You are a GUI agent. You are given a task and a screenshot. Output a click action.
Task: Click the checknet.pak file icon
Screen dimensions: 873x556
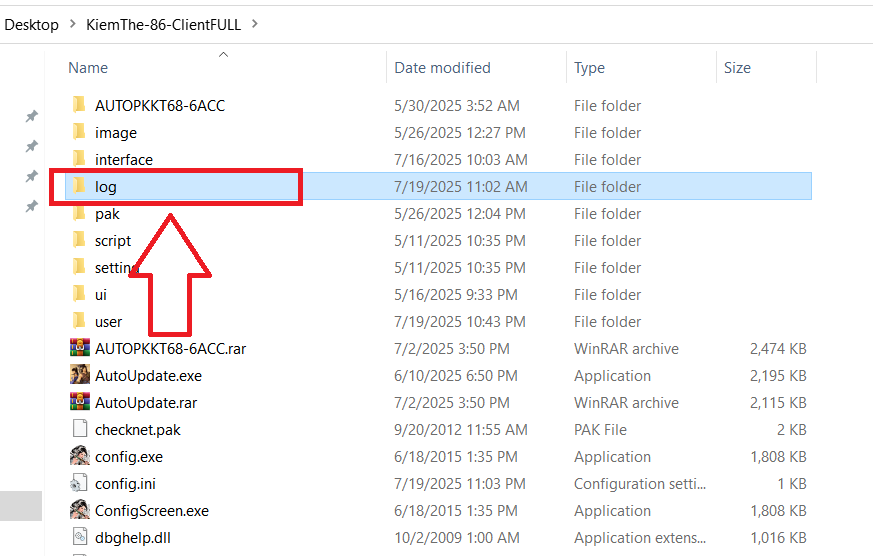80,430
